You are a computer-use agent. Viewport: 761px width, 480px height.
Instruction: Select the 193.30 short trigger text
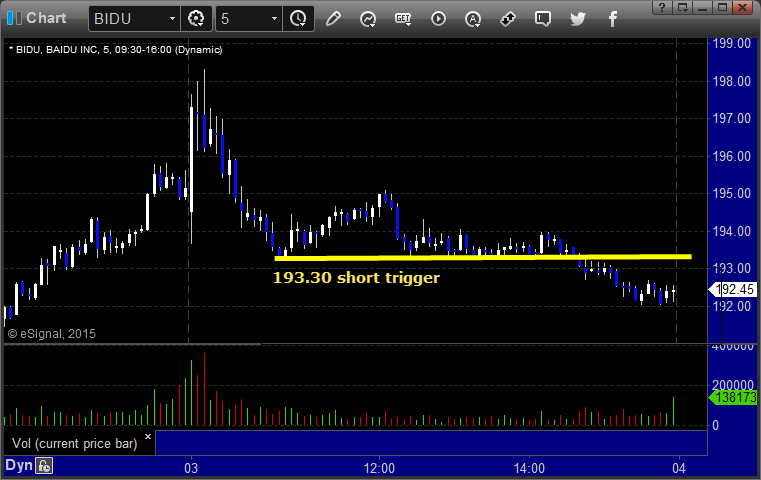(x=356, y=278)
